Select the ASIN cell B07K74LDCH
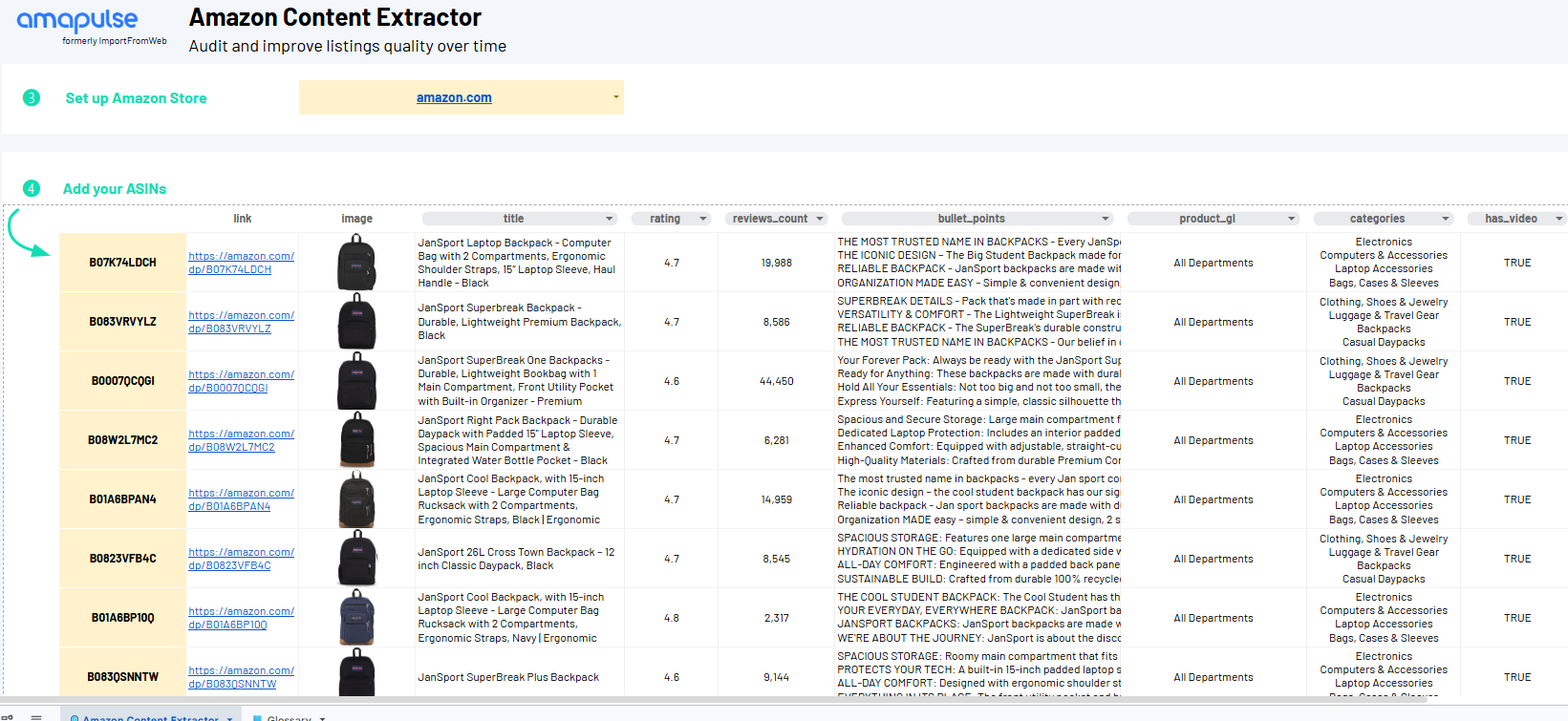The height and width of the screenshot is (721, 1568). tap(123, 263)
